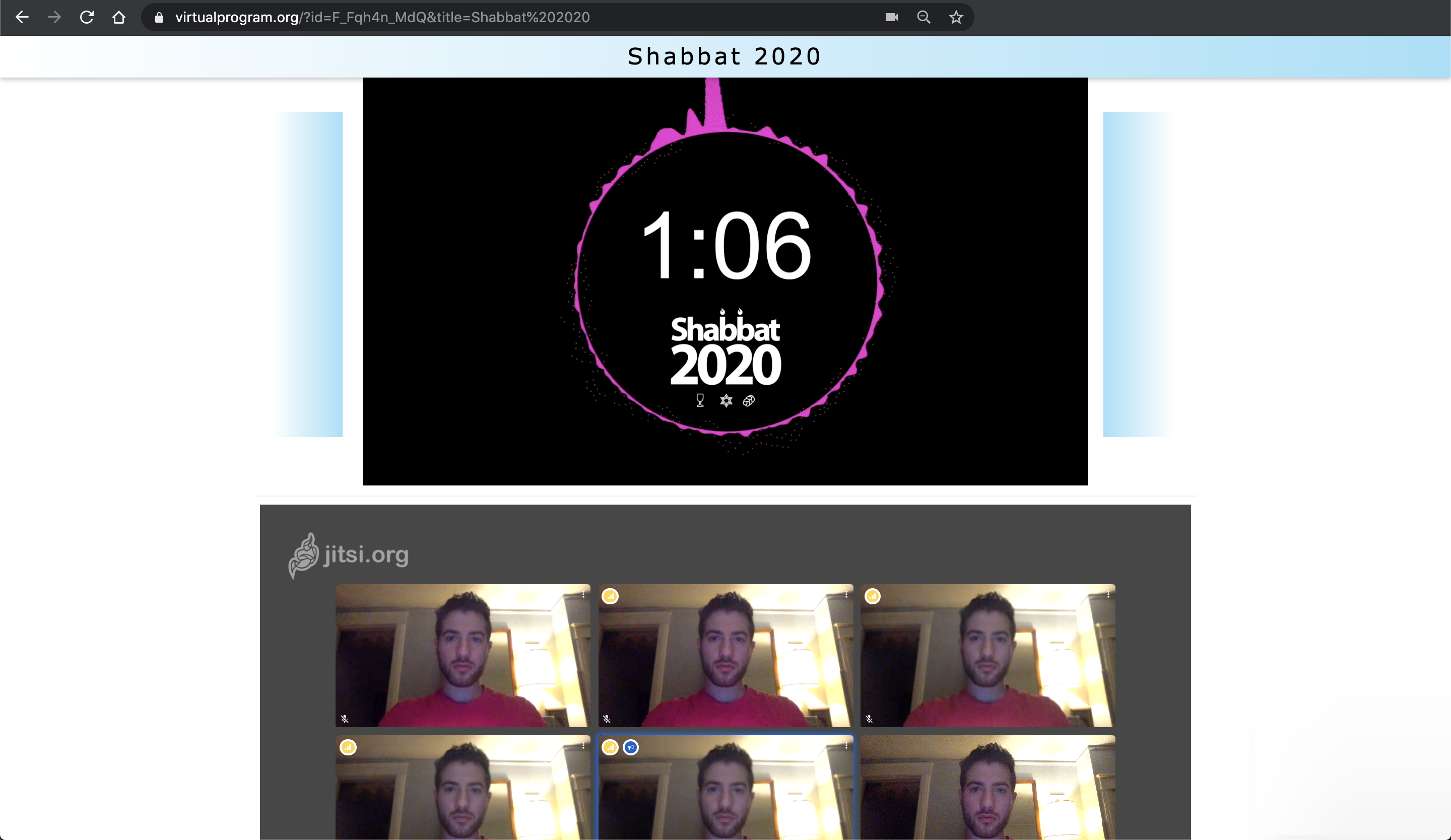Screen dimensions: 1451x840
Task: Open the three-dot menu on the top-left tile
Action: pyautogui.click(x=583, y=594)
